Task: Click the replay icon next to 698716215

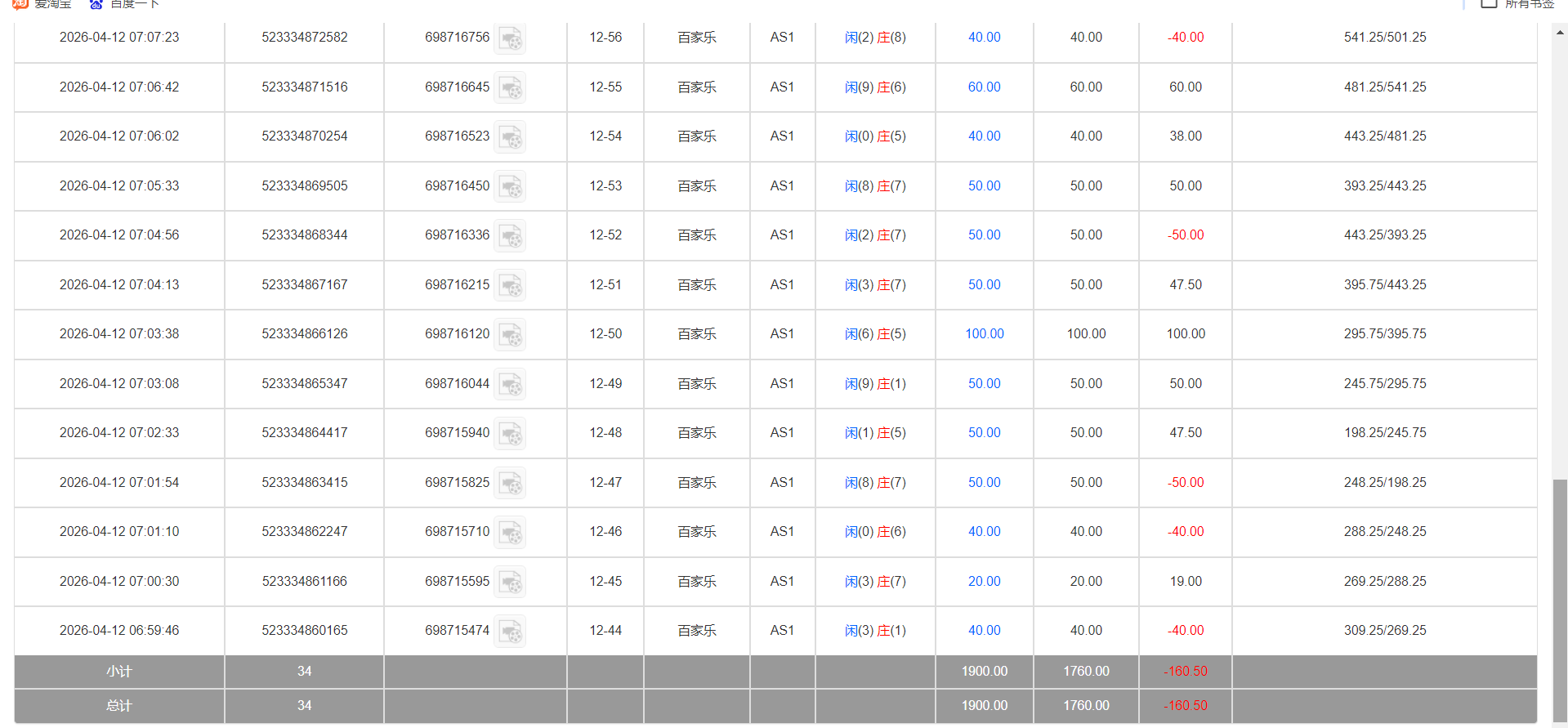Action: (x=511, y=285)
